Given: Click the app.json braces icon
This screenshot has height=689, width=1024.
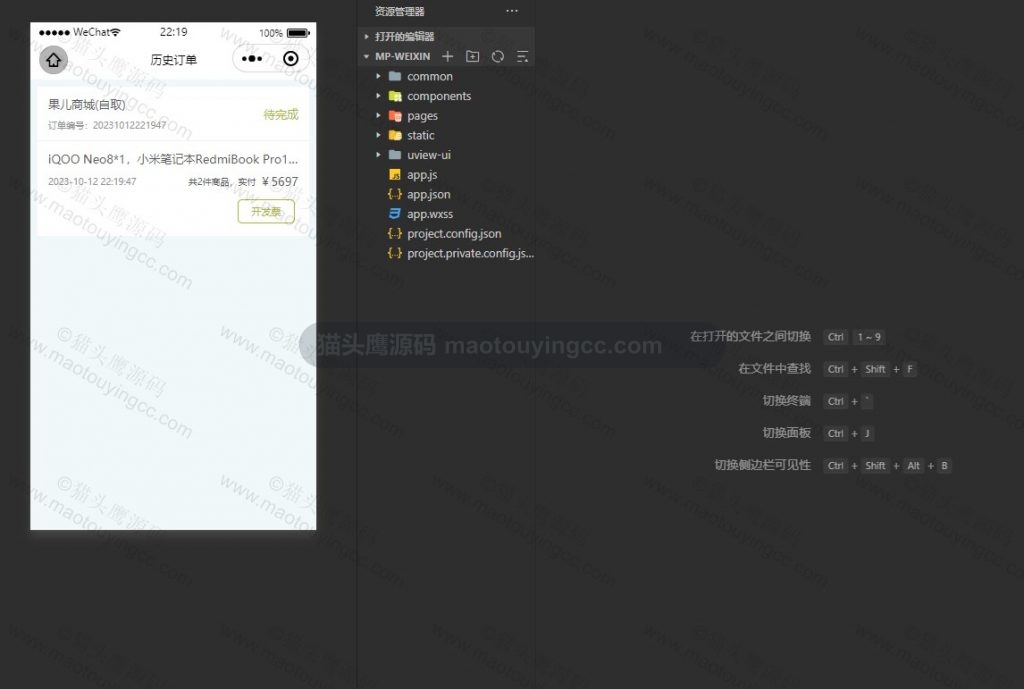Looking at the screenshot, I should click(x=394, y=194).
